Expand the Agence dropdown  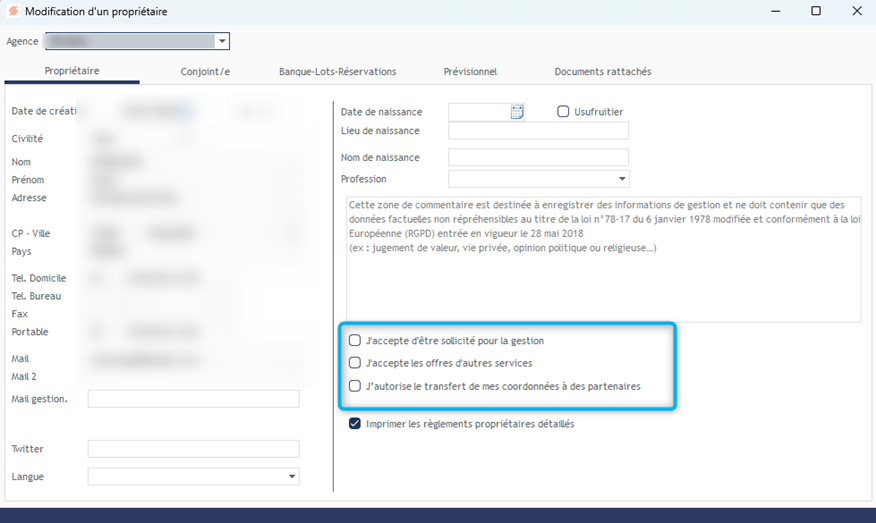tap(222, 42)
